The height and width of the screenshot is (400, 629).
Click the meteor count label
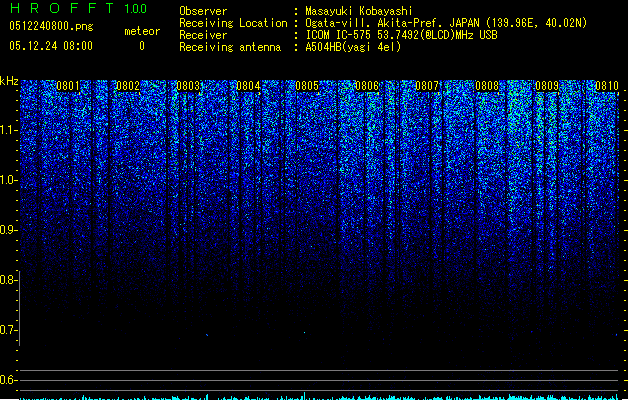[x=142, y=31]
